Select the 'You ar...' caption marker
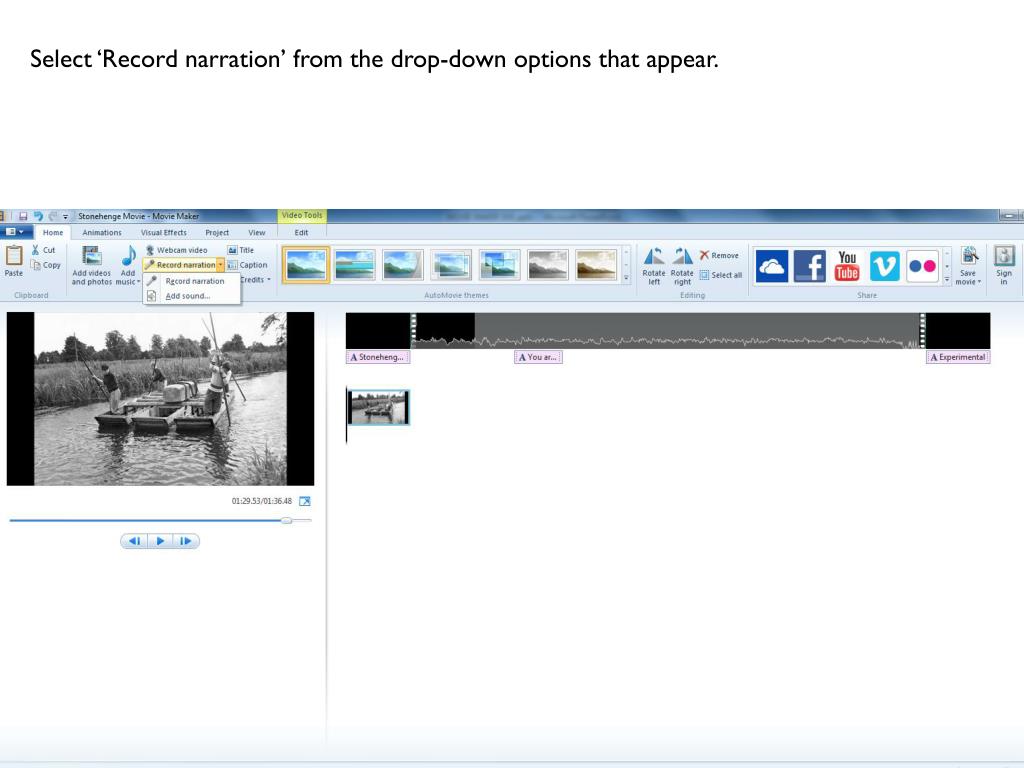 (x=538, y=357)
